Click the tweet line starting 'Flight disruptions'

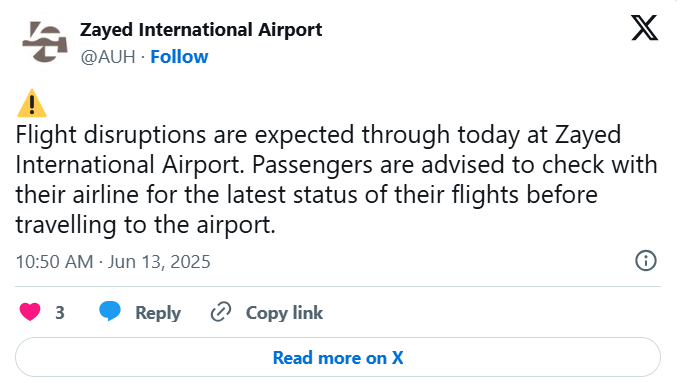318,135
